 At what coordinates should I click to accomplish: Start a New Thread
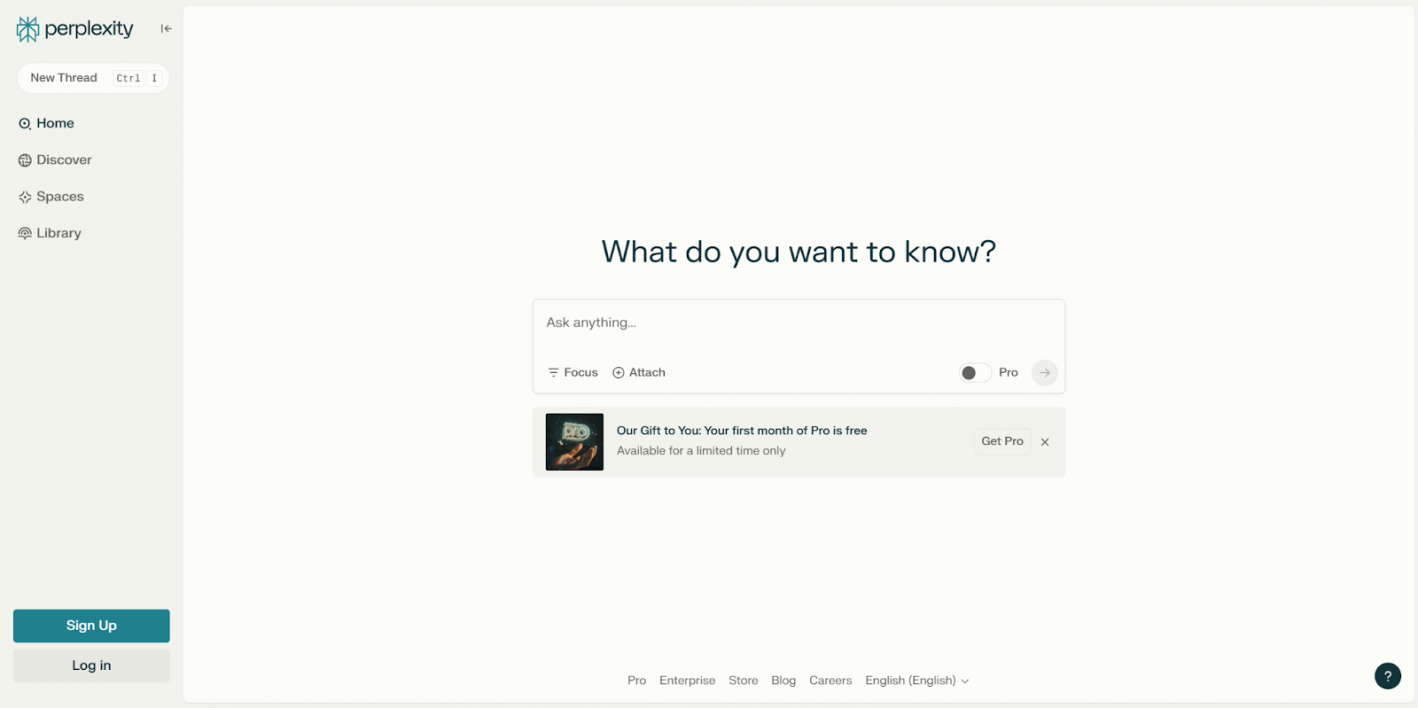[x=93, y=78]
